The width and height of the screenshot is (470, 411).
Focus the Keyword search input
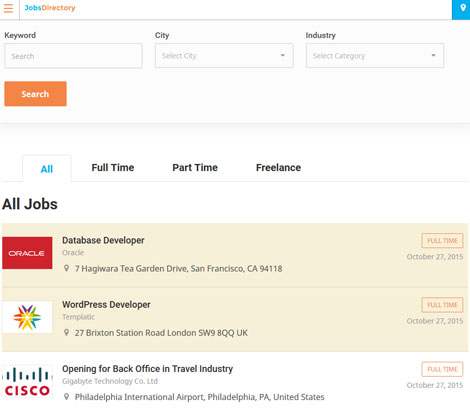coord(73,56)
